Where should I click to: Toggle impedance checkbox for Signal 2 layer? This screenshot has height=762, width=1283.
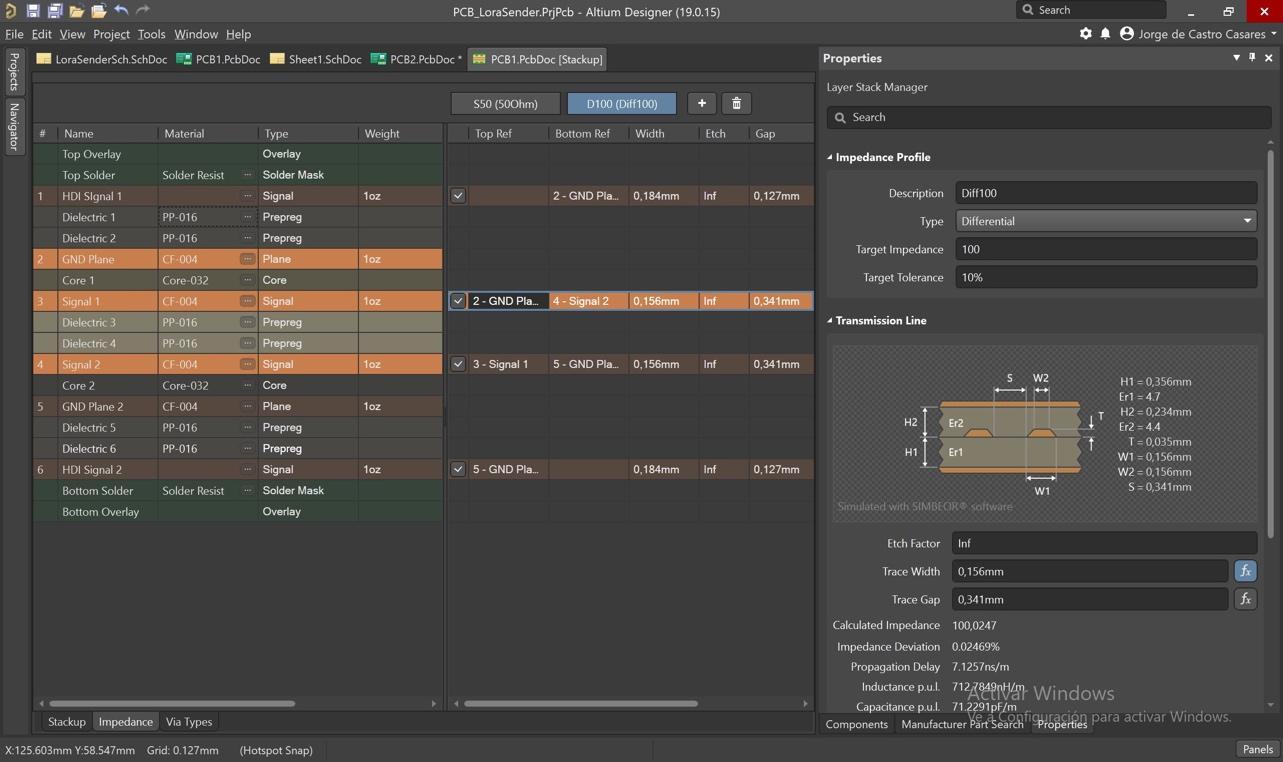(x=458, y=364)
